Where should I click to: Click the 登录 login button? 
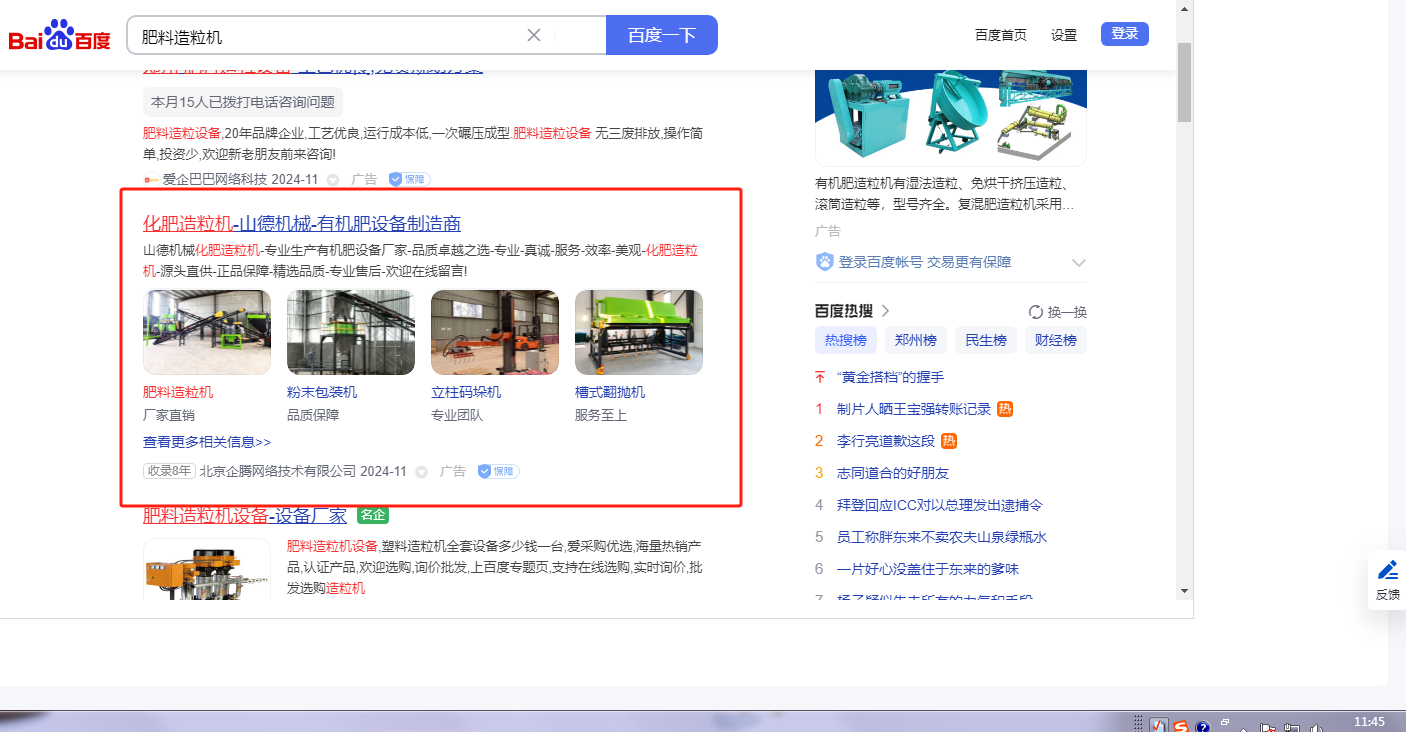pyautogui.click(x=1124, y=34)
